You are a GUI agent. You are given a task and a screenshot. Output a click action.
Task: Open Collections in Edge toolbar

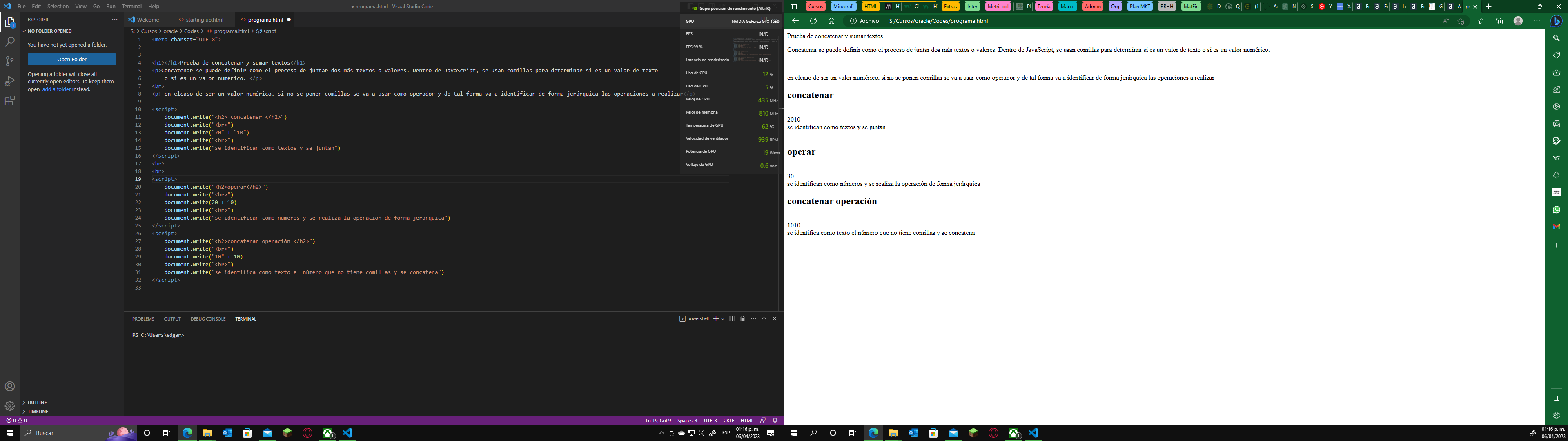(x=1499, y=21)
